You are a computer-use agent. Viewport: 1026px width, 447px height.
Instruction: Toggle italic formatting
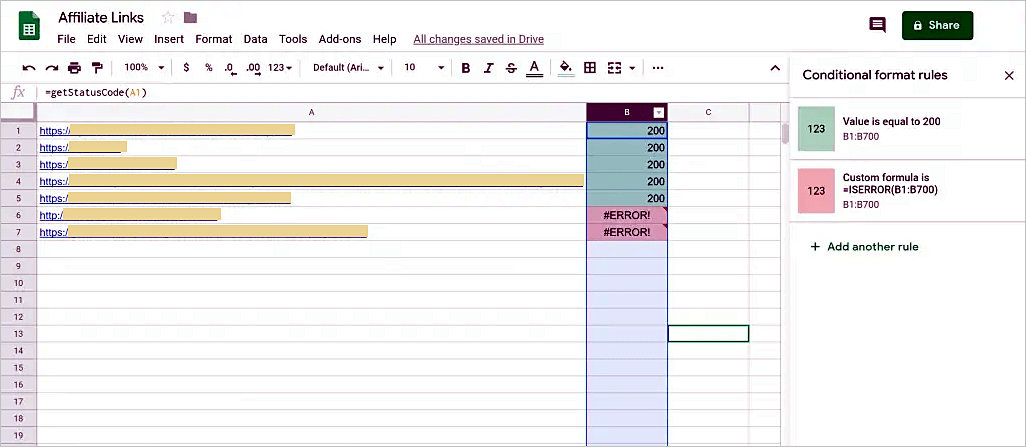click(489, 68)
